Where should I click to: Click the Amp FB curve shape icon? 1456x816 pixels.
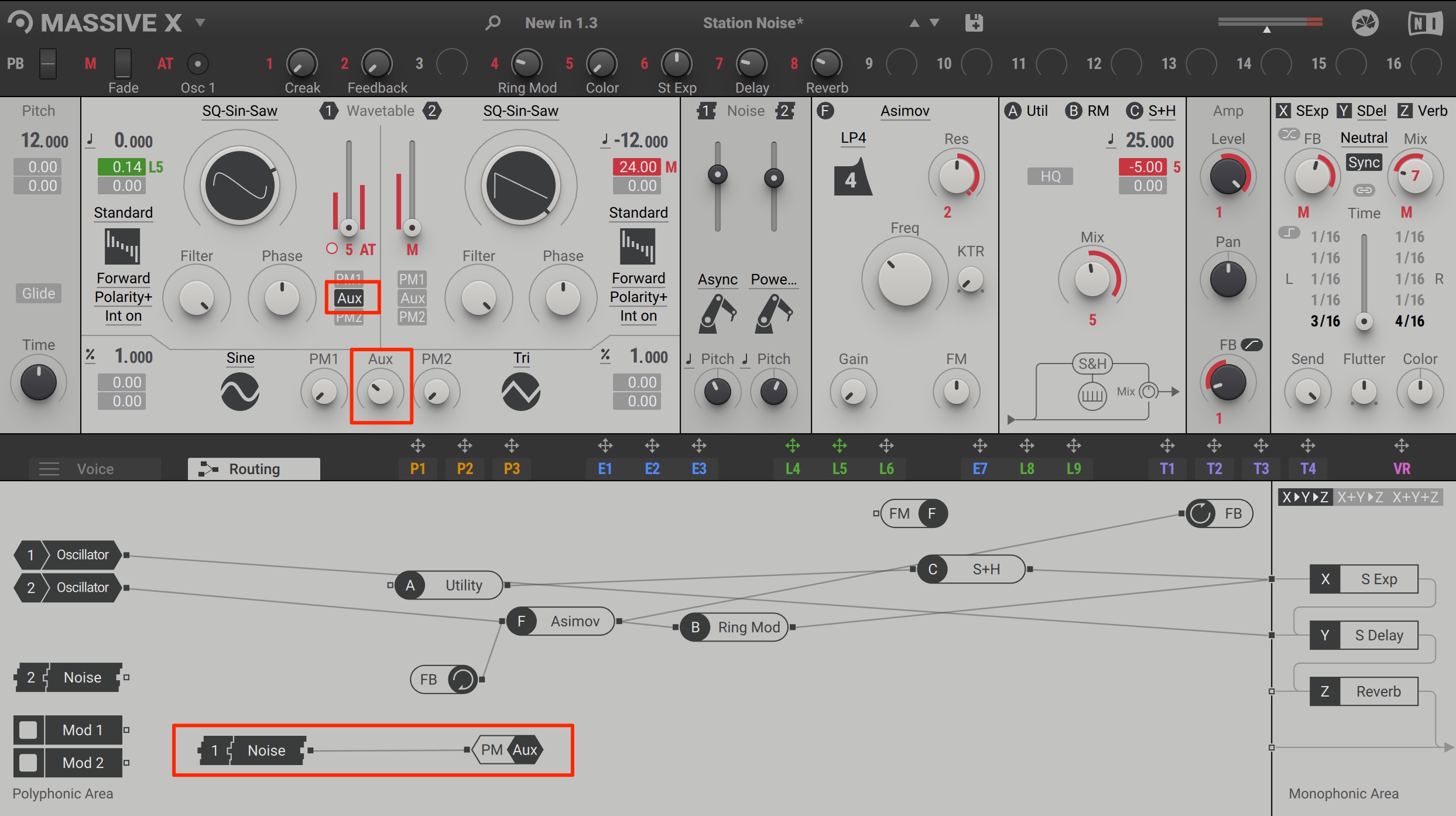pyautogui.click(x=1252, y=345)
